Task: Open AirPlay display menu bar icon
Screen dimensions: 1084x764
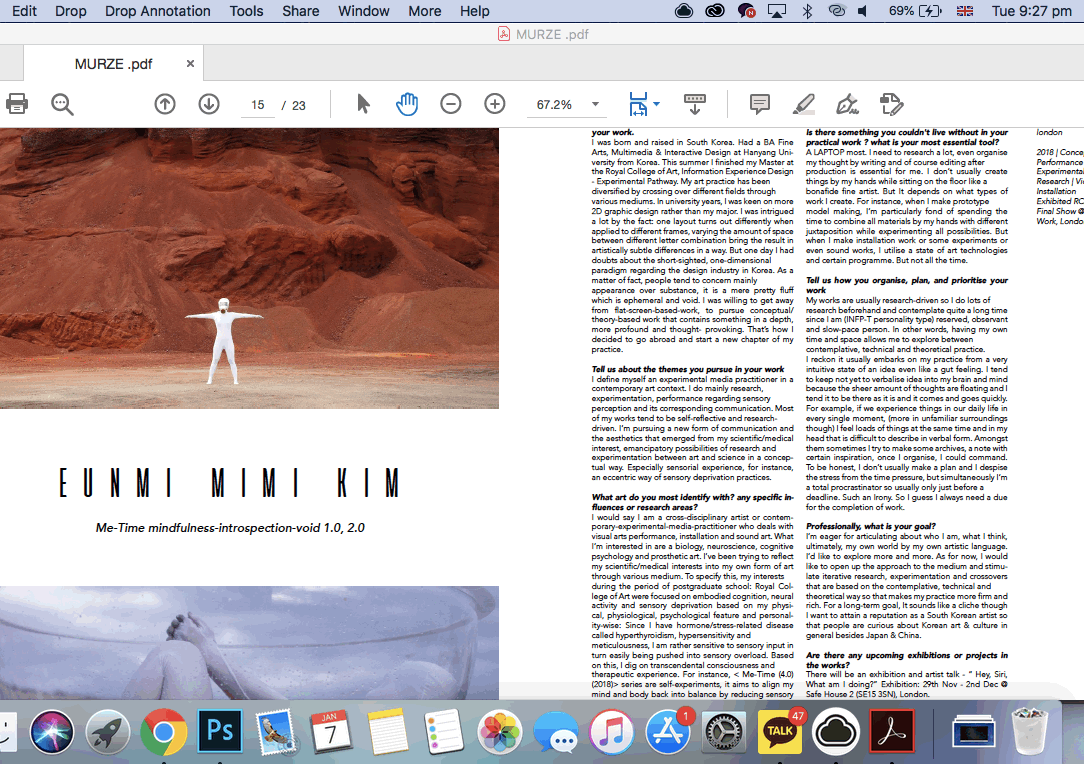Action: pyautogui.click(x=777, y=11)
